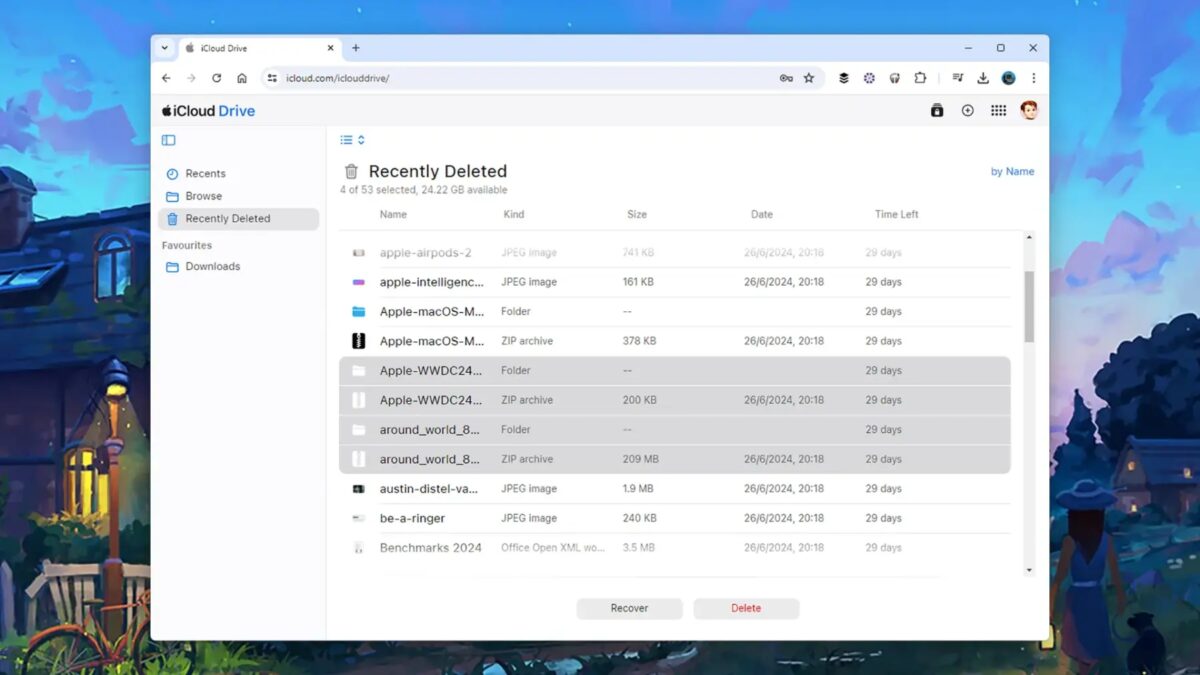This screenshot has height=675, width=1200.
Task: Bookmark this page with star icon
Action: [x=809, y=78]
